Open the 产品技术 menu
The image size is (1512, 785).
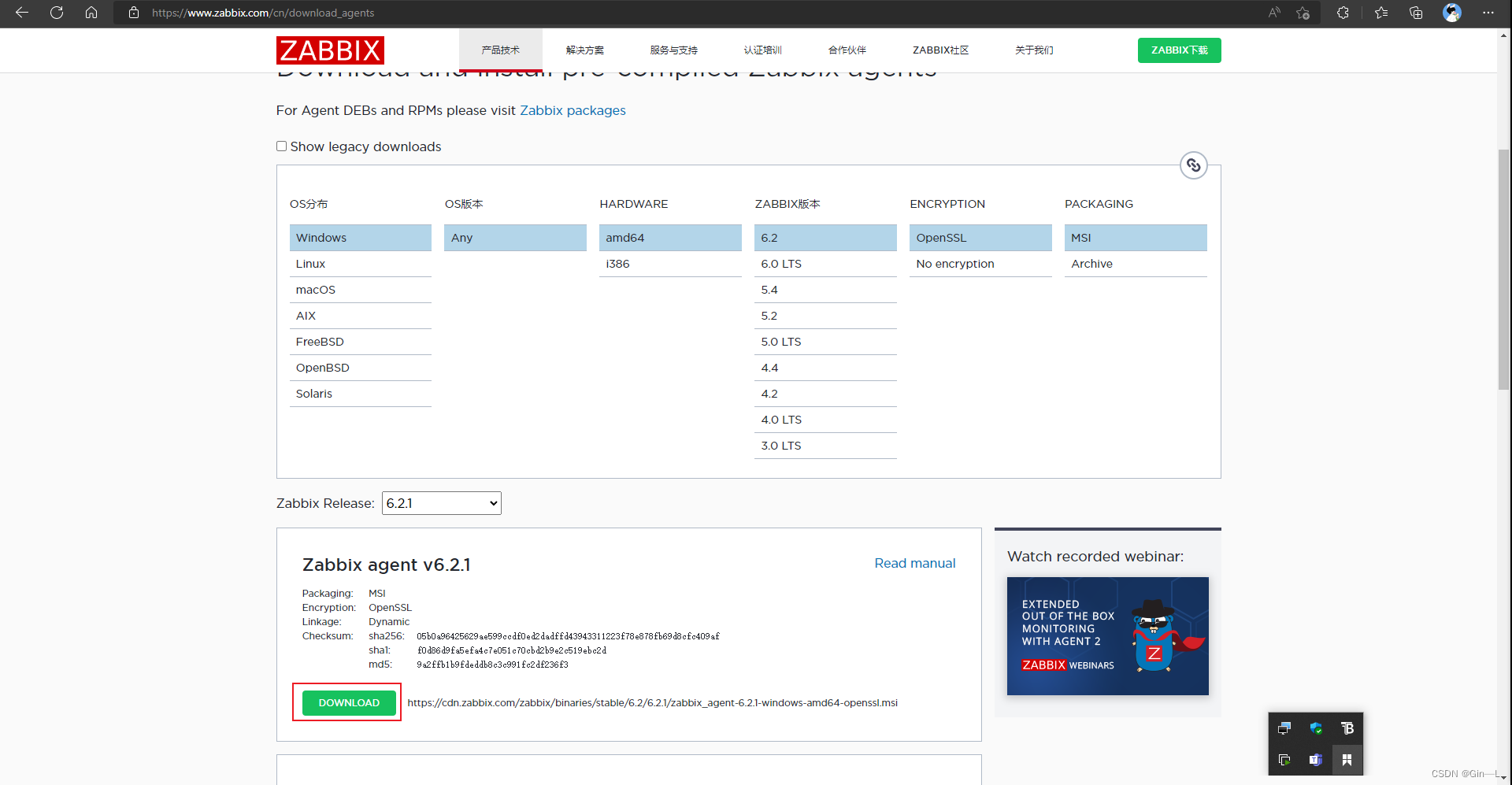pos(501,50)
